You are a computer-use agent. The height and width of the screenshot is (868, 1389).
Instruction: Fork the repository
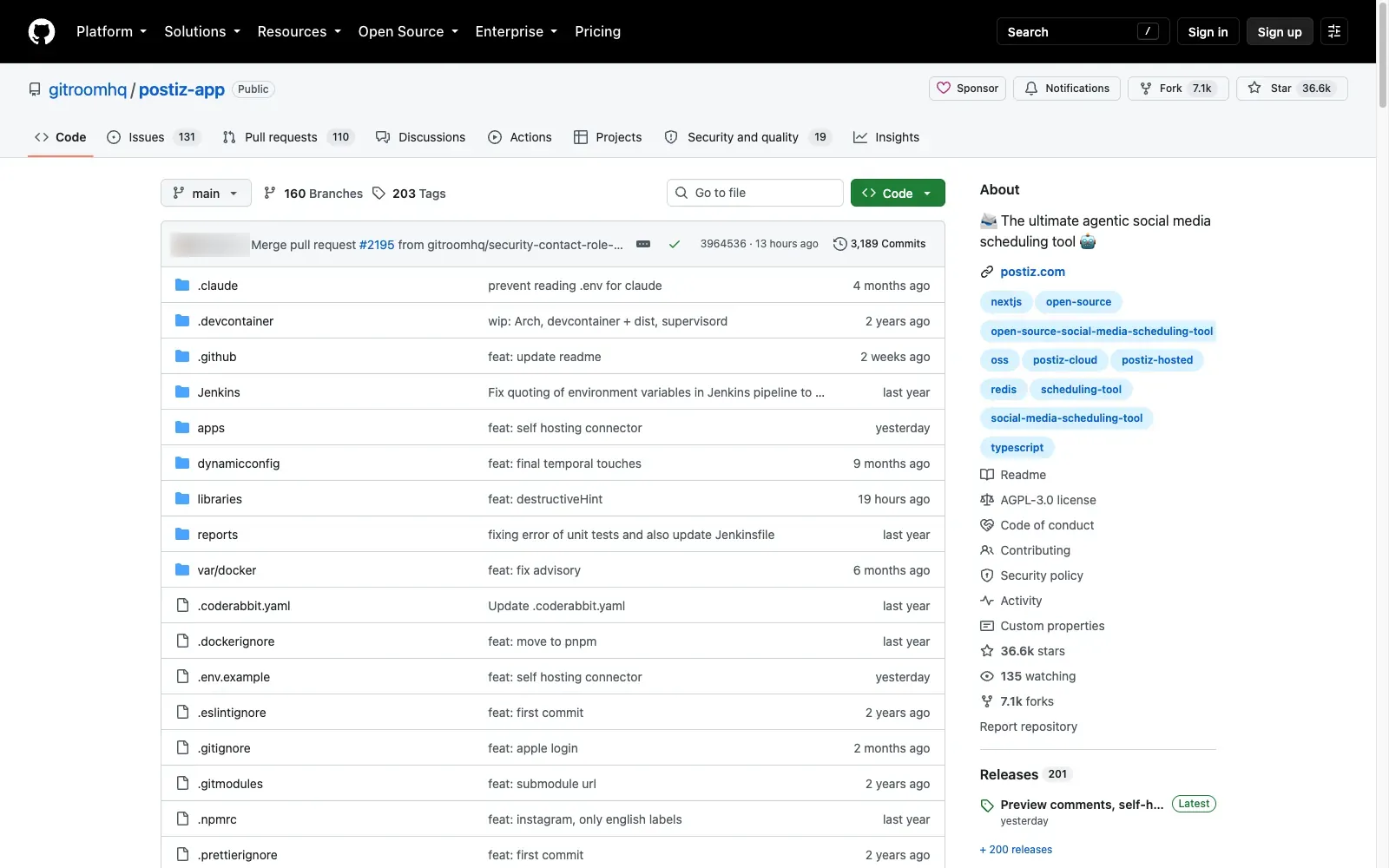1178,89
